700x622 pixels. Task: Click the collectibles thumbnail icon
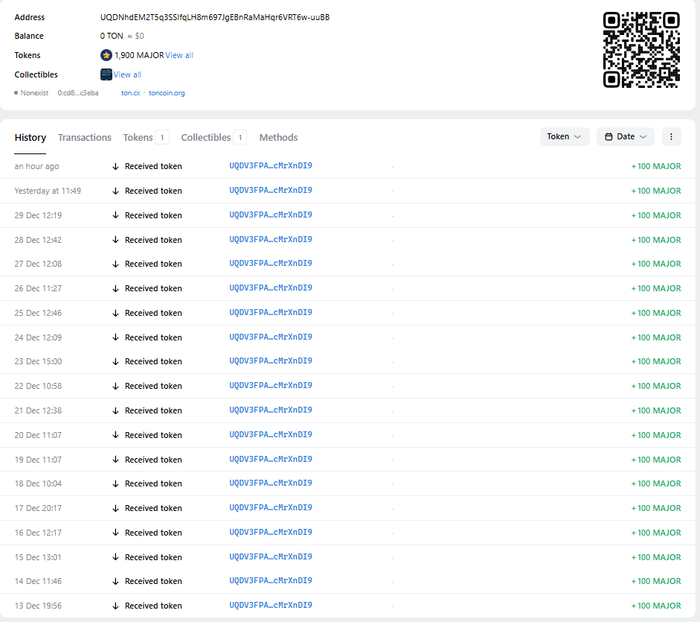106,75
